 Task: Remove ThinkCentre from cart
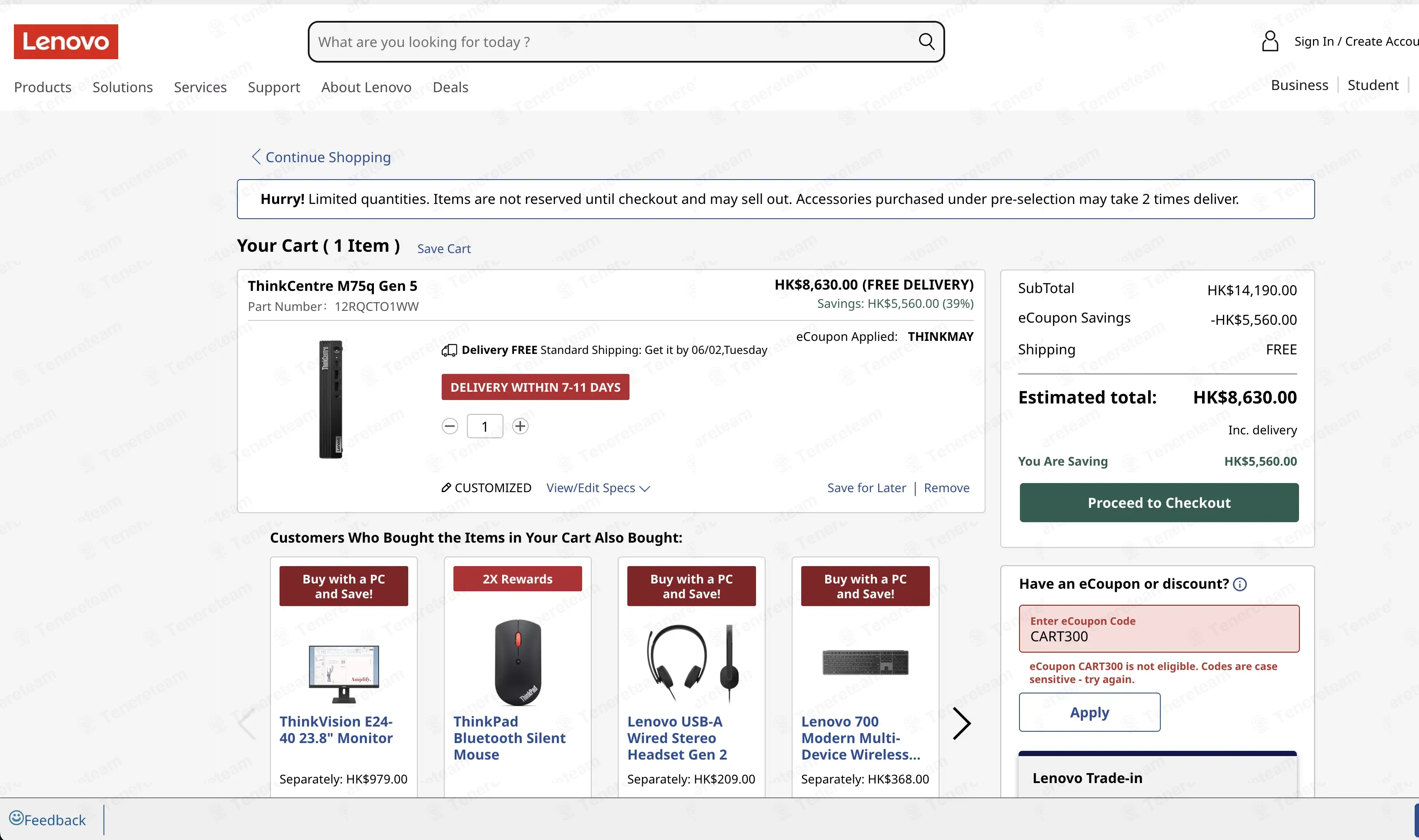946,488
